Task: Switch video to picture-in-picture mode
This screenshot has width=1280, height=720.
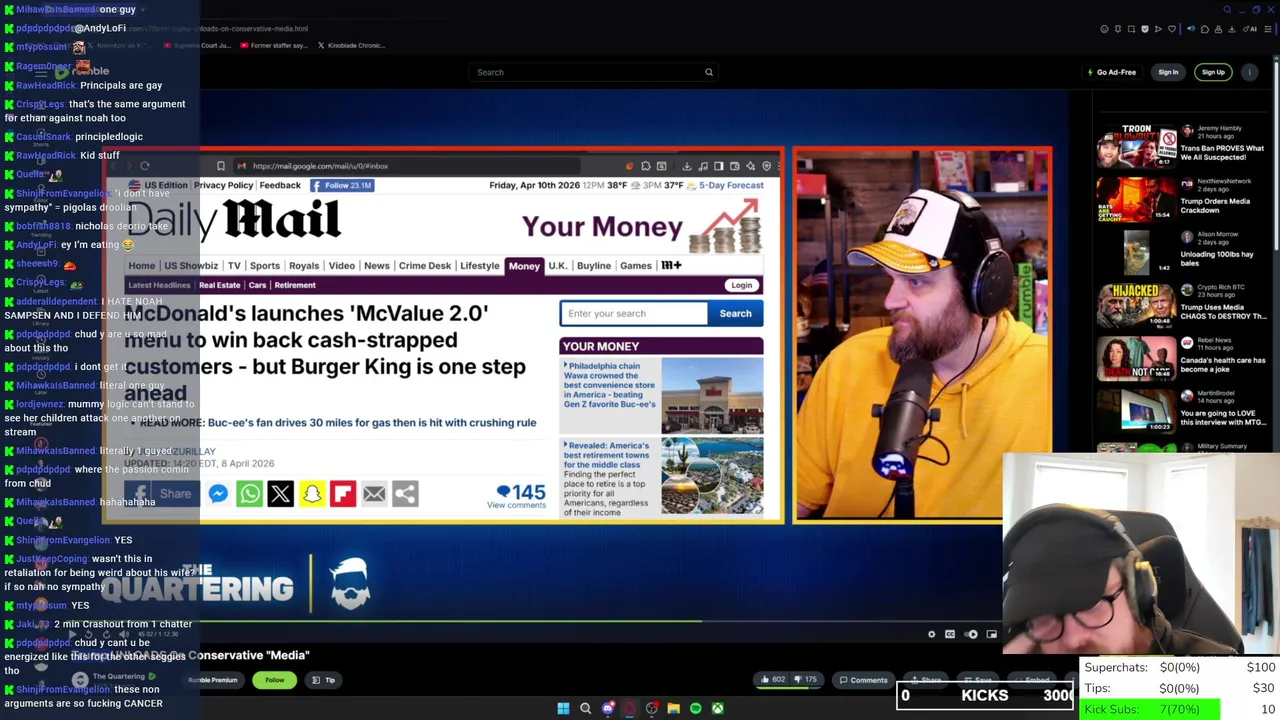Action: click(x=991, y=634)
